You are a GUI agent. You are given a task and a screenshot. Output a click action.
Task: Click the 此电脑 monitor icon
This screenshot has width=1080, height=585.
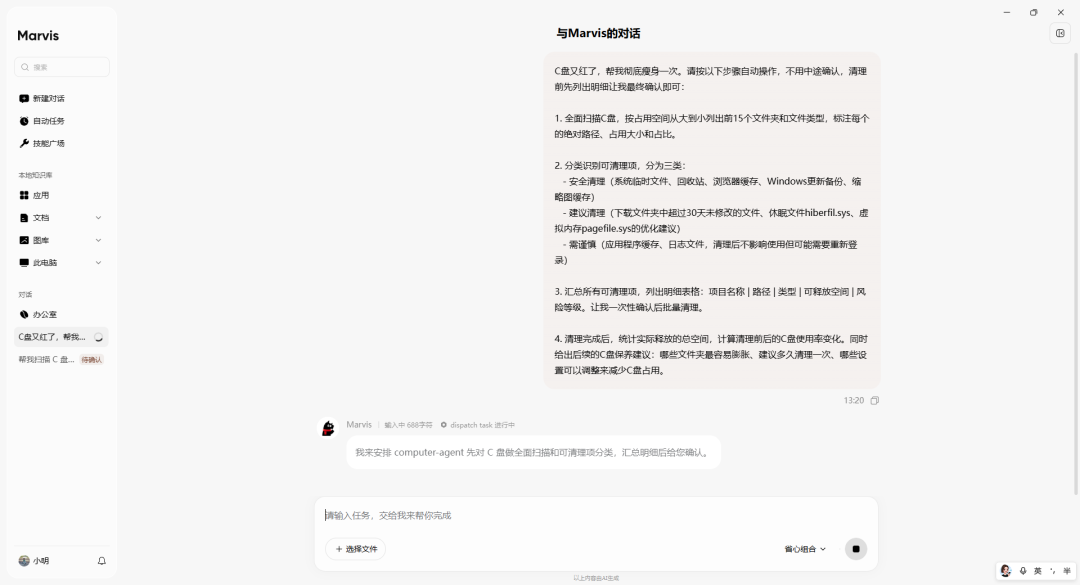point(24,263)
